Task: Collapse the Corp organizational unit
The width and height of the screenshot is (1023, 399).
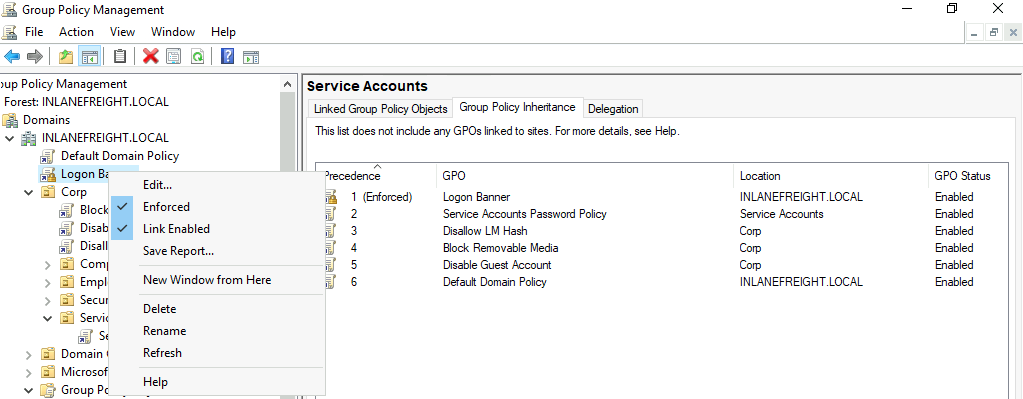Action: coord(29,192)
